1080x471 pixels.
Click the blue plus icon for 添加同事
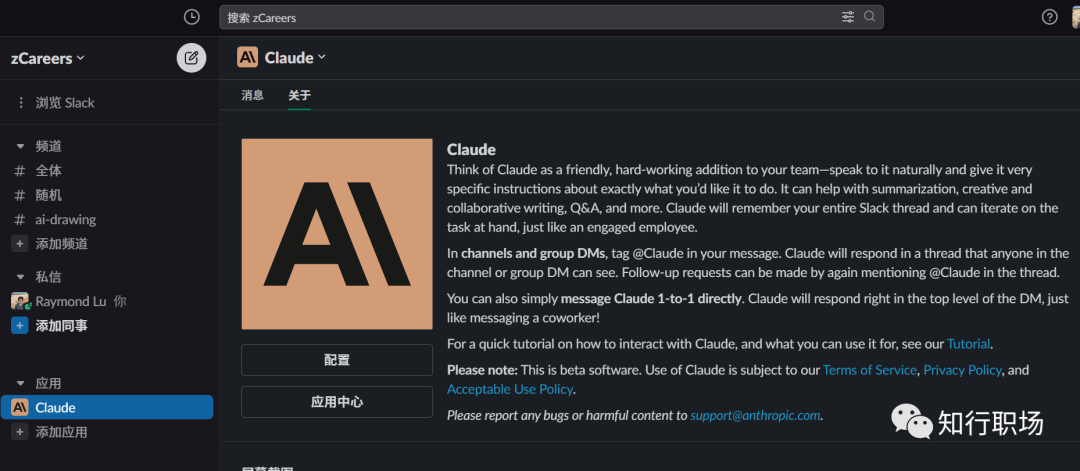(x=20, y=326)
